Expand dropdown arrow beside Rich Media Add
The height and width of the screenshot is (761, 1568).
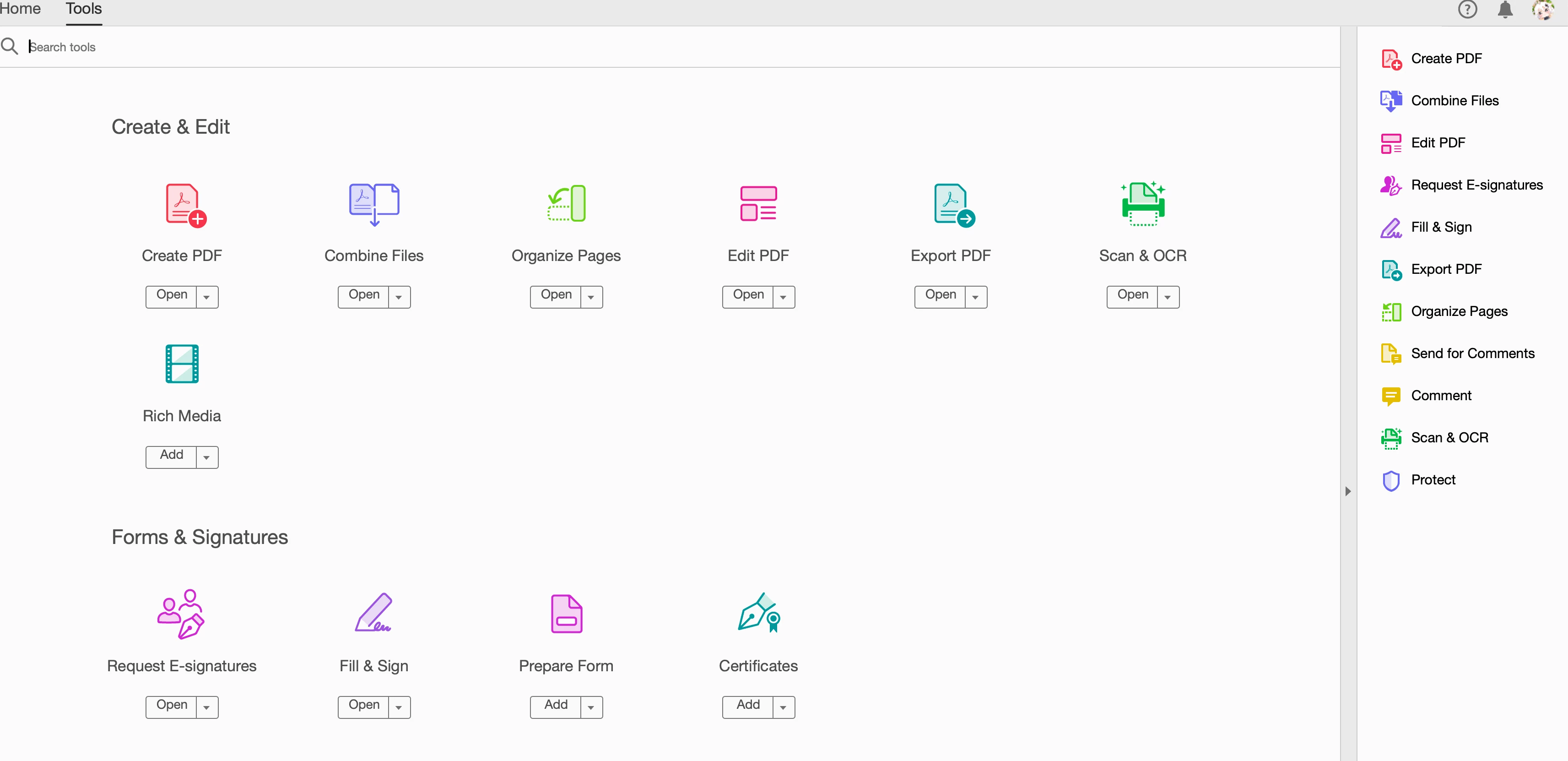[x=207, y=458]
